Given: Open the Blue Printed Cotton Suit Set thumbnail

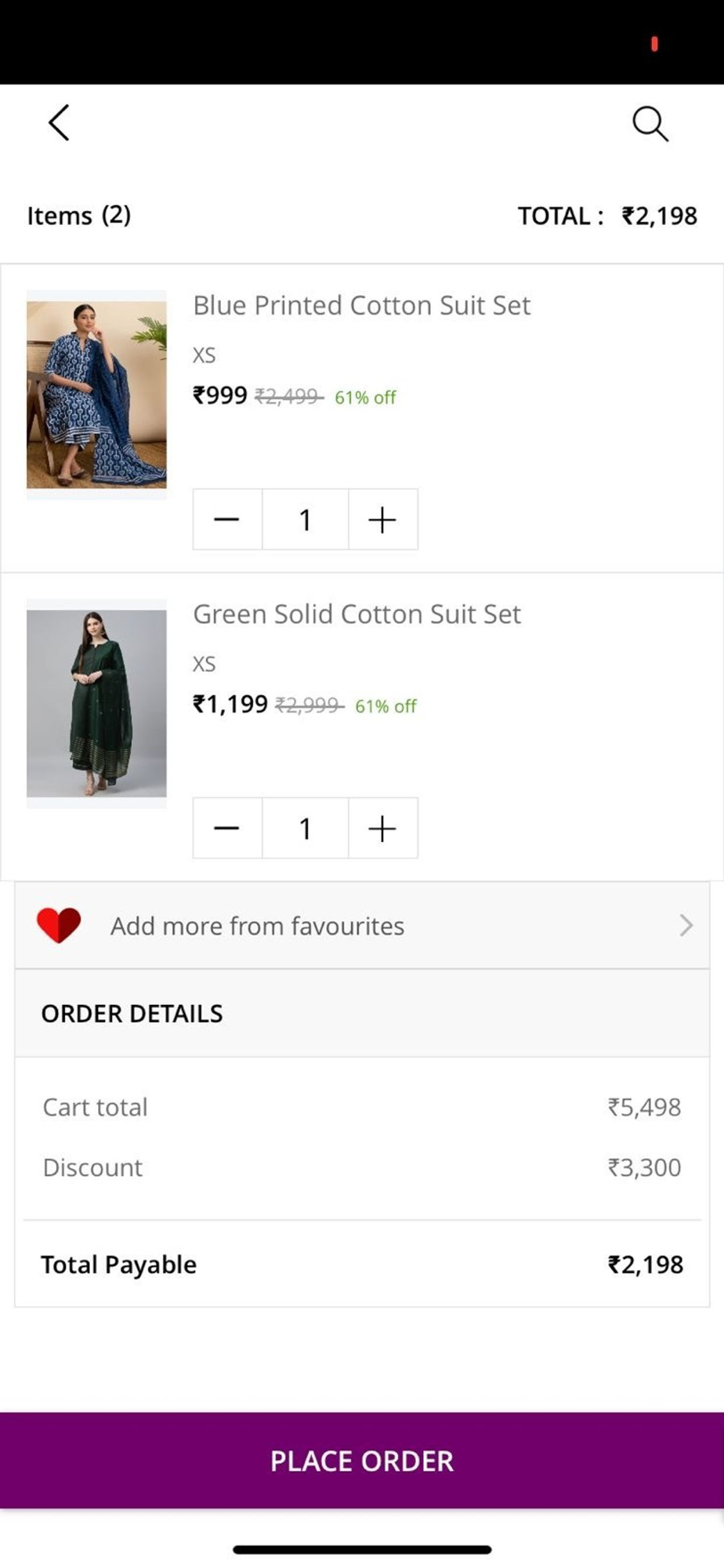Looking at the screenshot, I should 96,394.
